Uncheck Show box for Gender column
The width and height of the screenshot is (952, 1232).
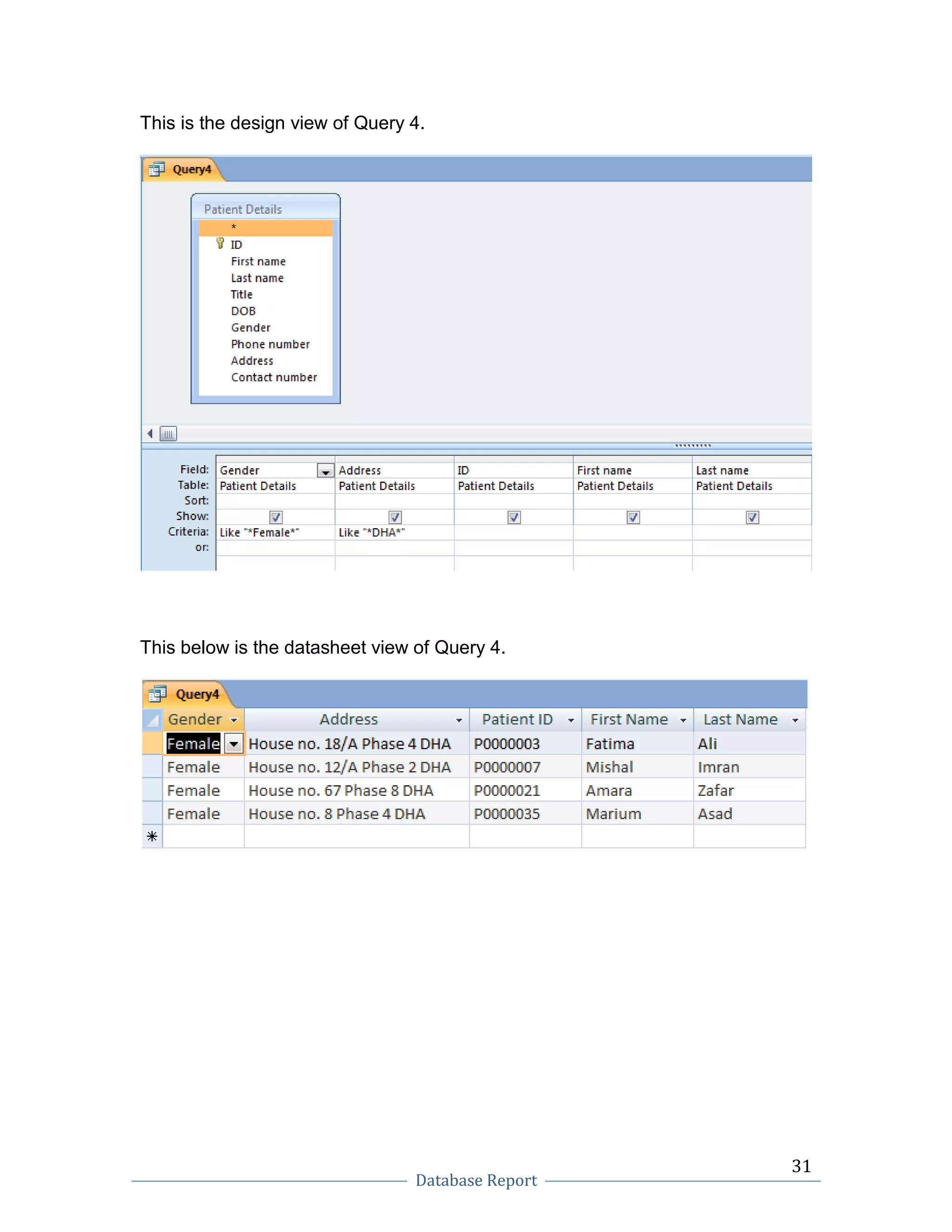click(x=276, y=517)
